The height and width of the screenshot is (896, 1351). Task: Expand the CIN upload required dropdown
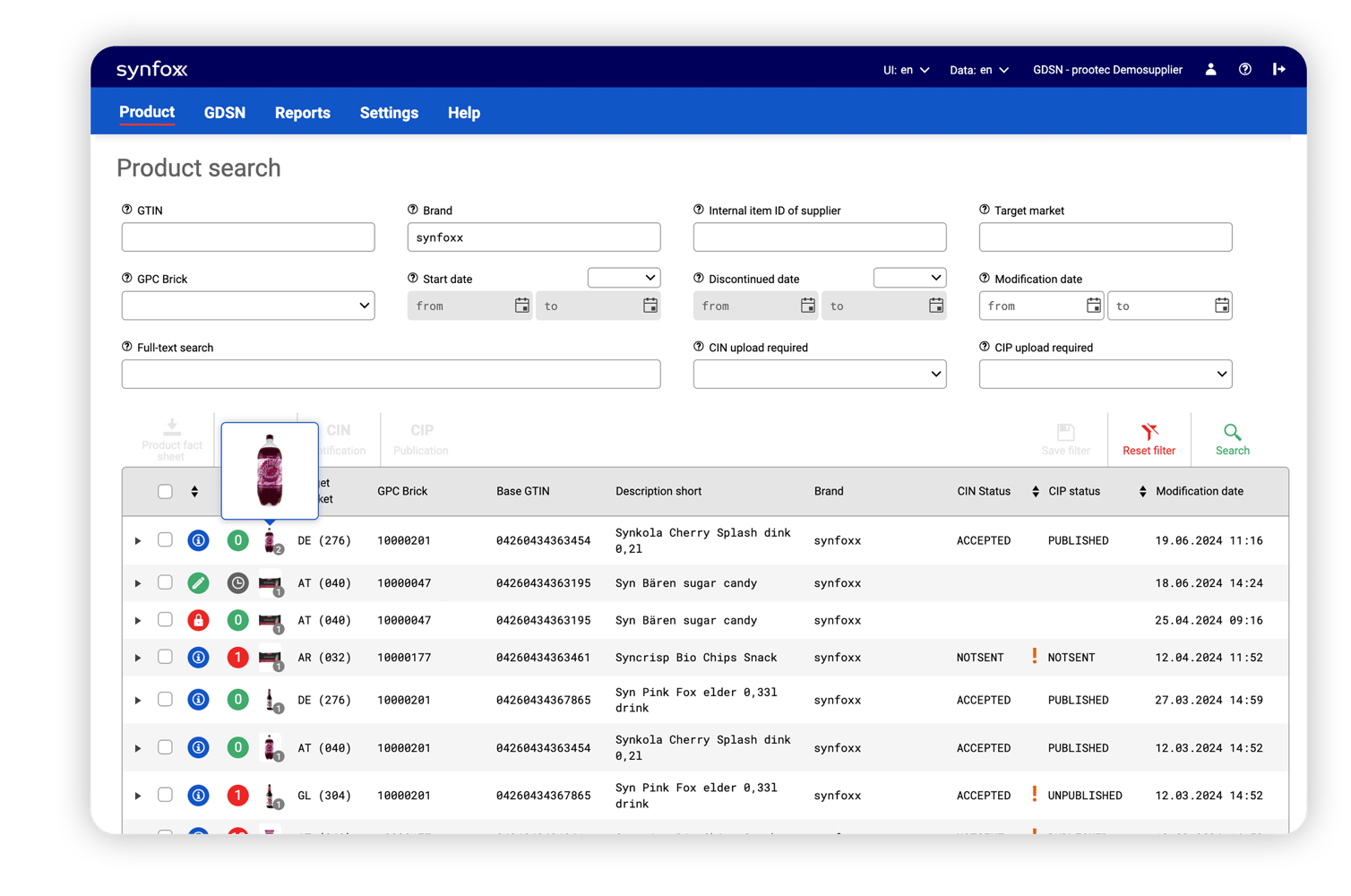click(819, 375)
